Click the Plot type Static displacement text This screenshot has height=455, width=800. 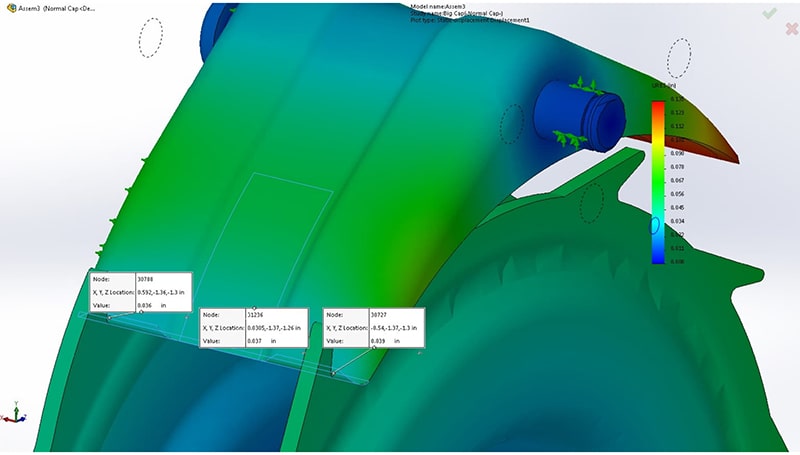(470, 20)
